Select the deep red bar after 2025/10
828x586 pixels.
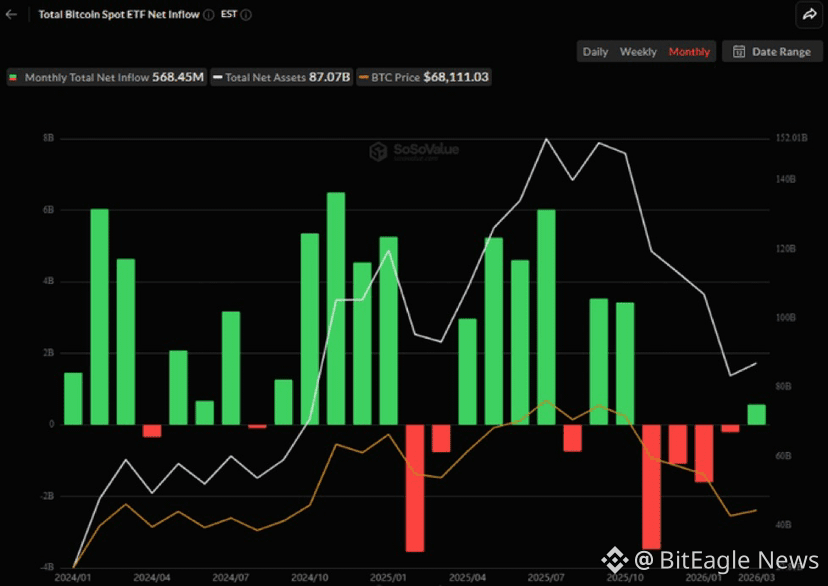click(x=651, y=487)
